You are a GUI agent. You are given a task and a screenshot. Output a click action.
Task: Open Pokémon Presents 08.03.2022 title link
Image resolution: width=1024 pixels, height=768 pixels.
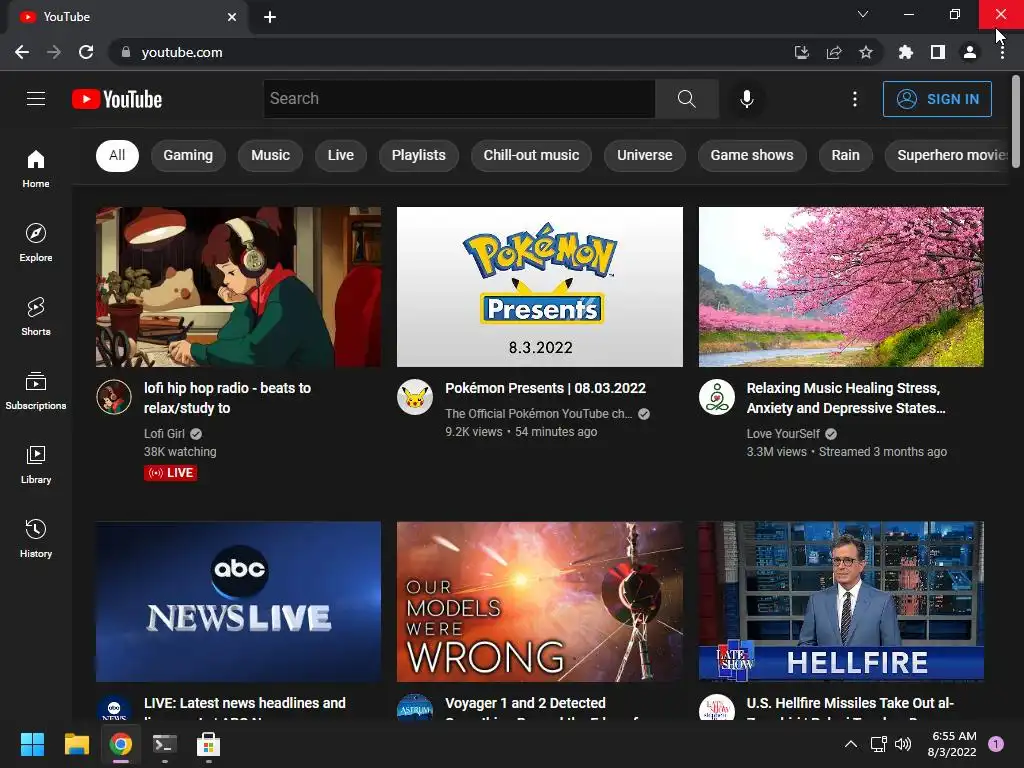pyautogui.click(x=545, y=388)
